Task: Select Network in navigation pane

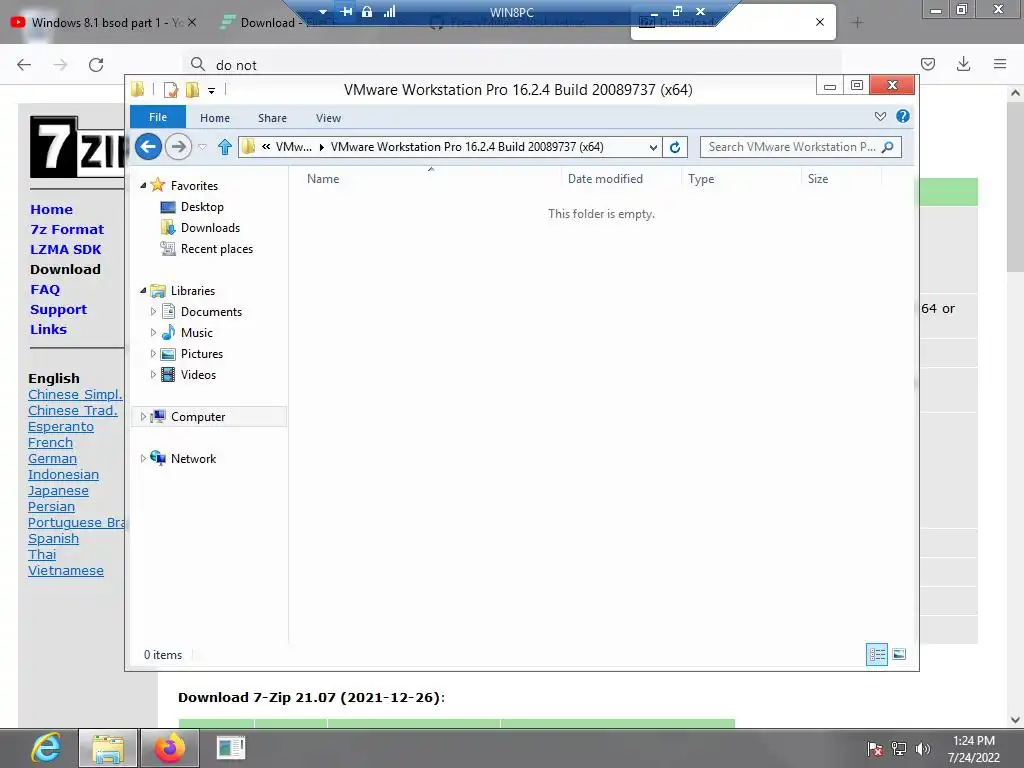Action: click(193, 458)
